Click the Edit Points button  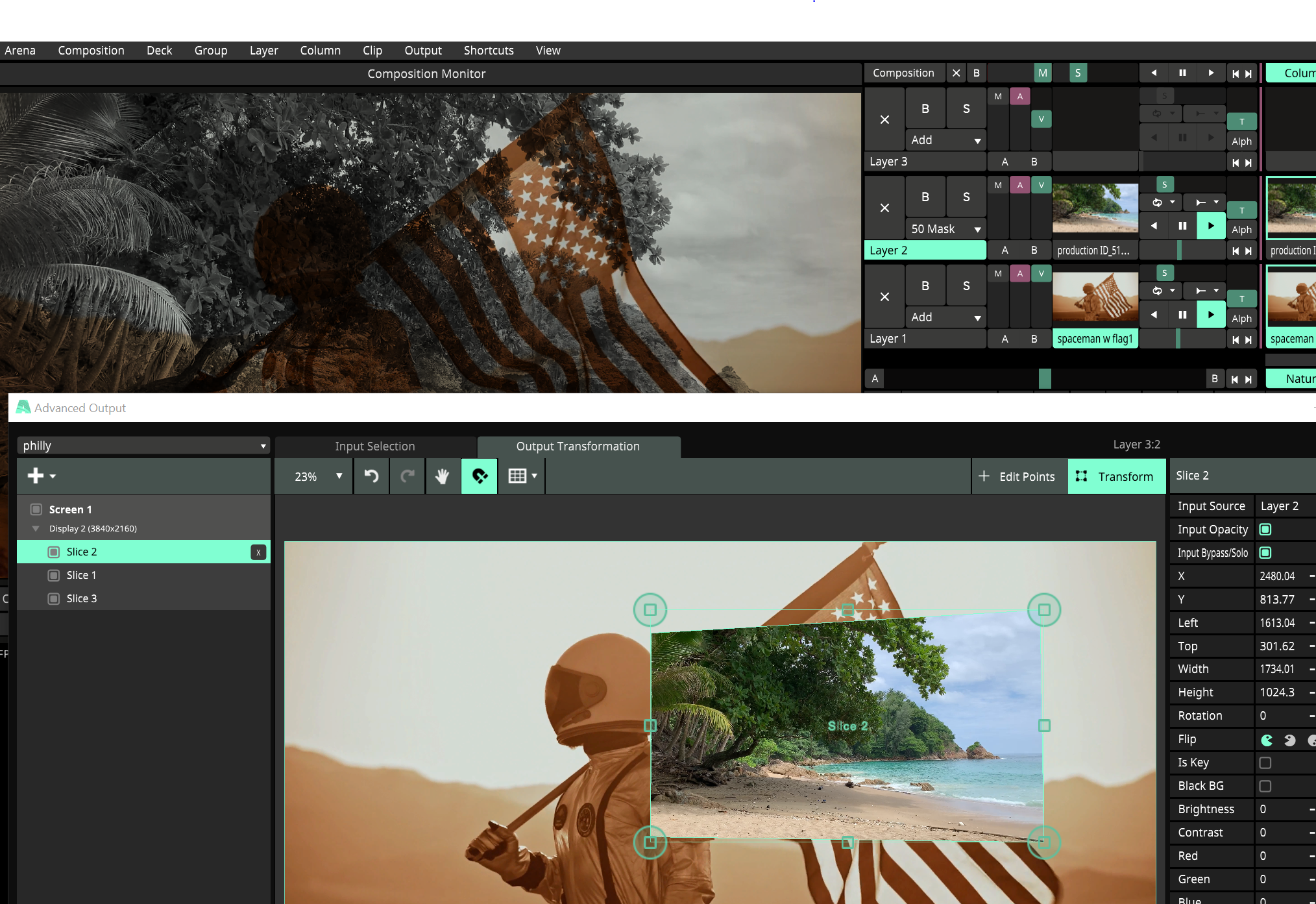1019,476
